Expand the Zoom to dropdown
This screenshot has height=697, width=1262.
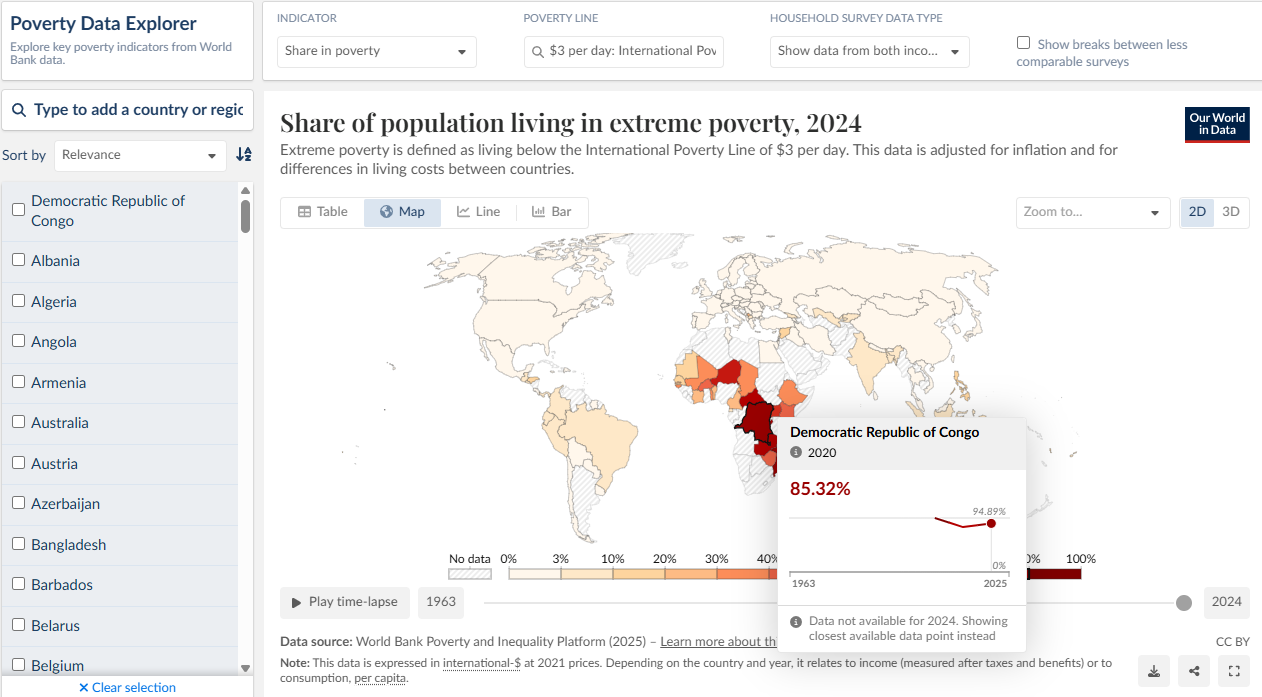coord(1093,212)
